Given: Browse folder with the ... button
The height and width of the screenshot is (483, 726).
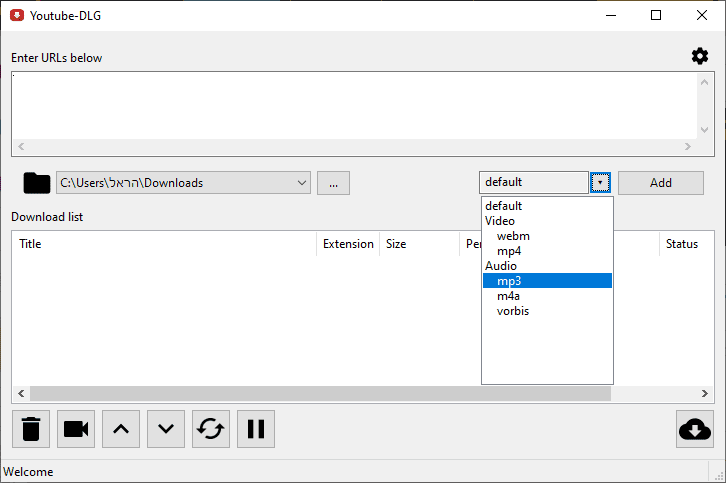Looking at the screenshot, I should click(333, 183).
